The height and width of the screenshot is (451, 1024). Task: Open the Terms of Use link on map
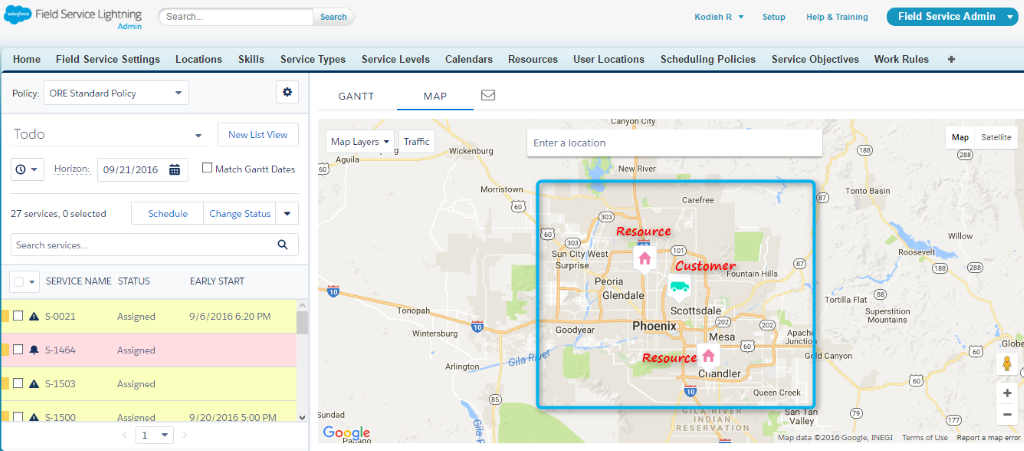925,437
